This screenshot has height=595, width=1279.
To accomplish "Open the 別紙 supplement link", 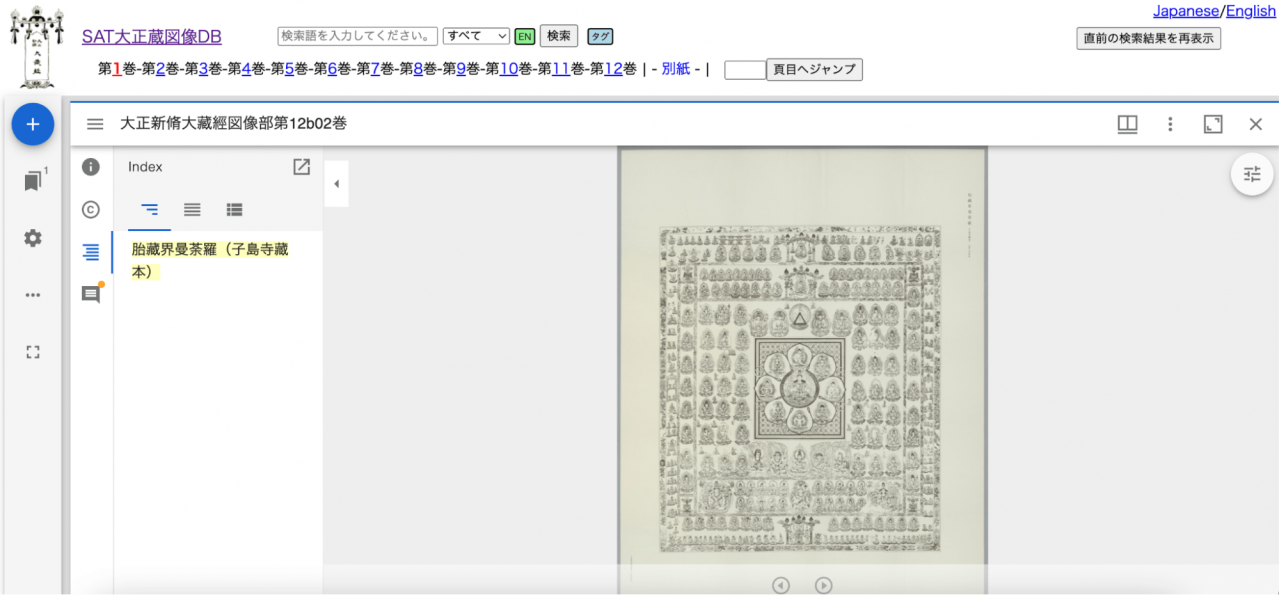I will click(676, 69).
